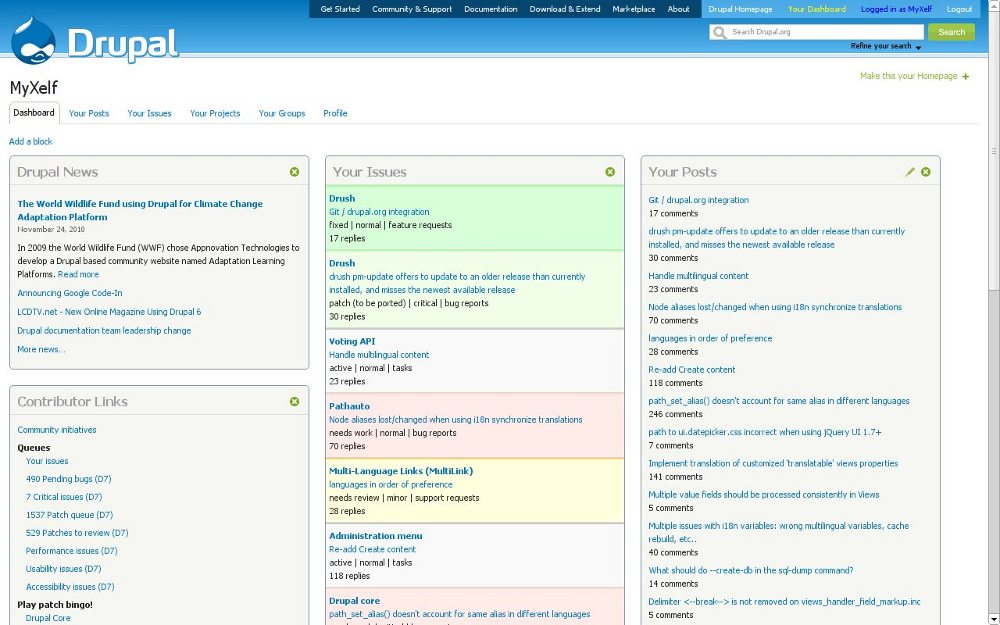The height and width of the screenshot is (625, 1000).
Task: Open Handle multilingual content in Your Posts
Action: coord(698,276)
